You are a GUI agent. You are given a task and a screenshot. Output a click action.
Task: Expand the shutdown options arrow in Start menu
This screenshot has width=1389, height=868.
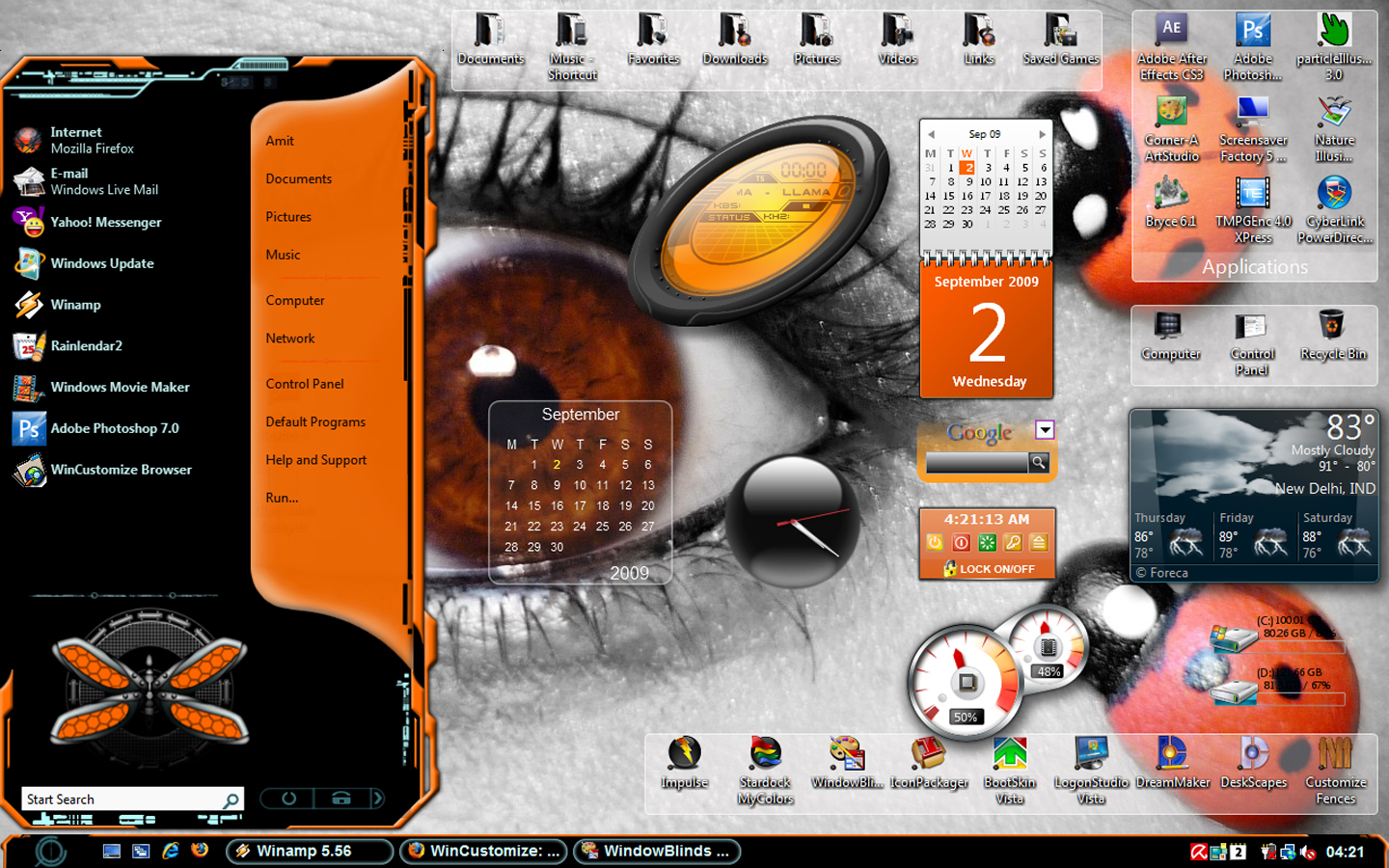tap(378, 798)
